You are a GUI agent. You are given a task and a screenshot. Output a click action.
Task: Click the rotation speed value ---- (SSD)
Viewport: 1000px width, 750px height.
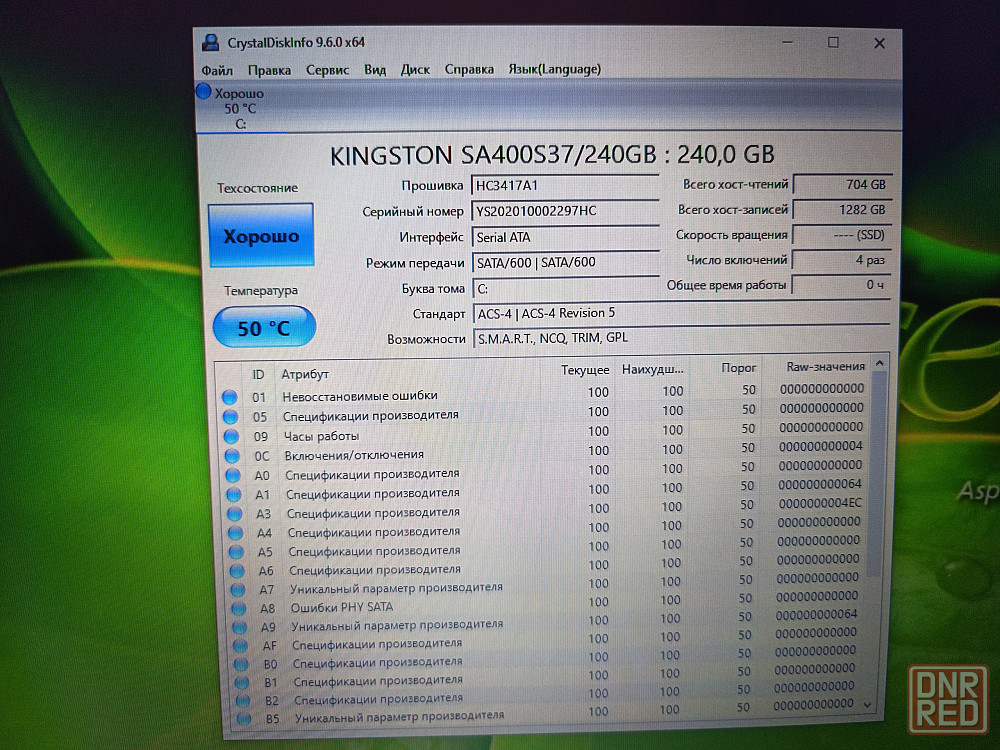[841, 235]
